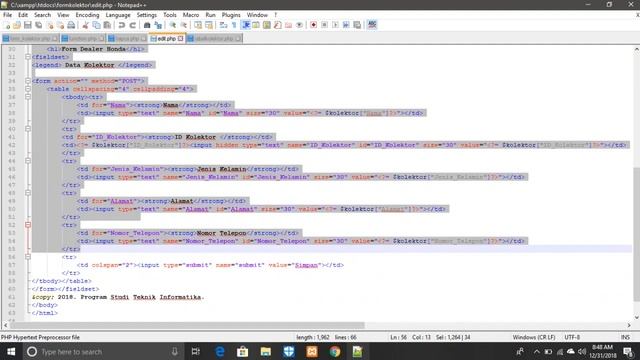This screenshot has height=360, width=640.
Task: Click the vertical scrollbar thumb
Action: [x=636, y=234]
